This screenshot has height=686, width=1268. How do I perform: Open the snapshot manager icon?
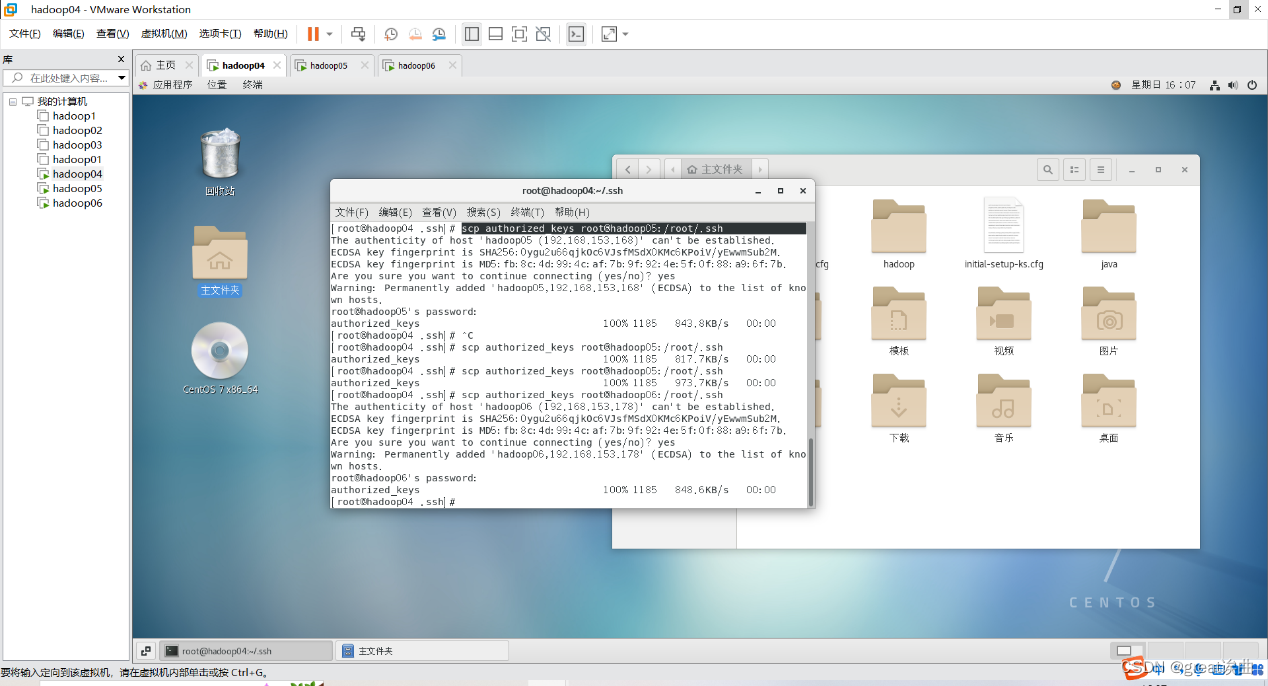[x=439, y=34]
